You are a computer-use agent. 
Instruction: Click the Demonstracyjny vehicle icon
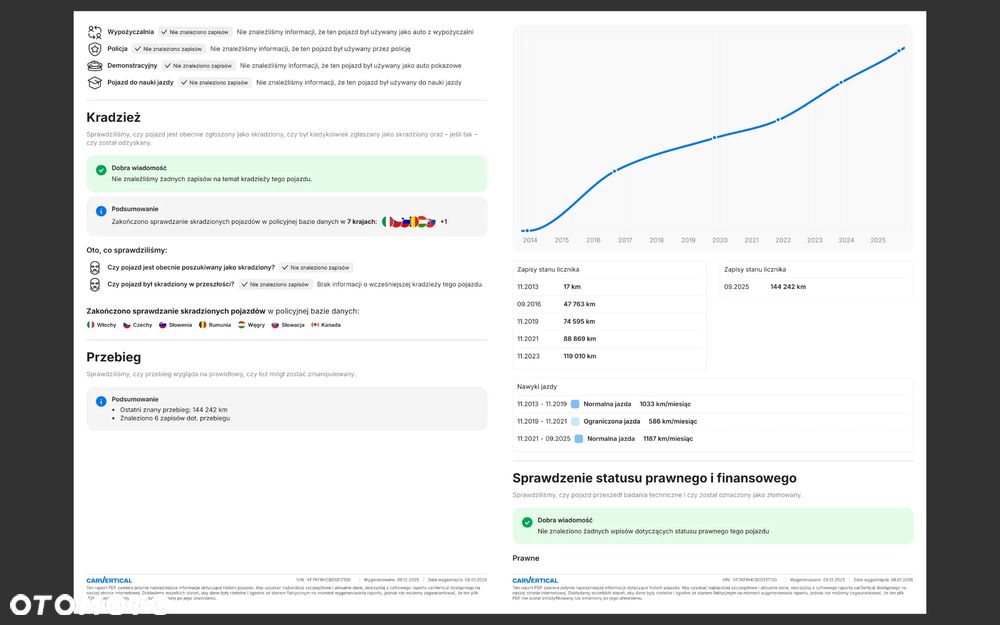[x=95, y=65]
